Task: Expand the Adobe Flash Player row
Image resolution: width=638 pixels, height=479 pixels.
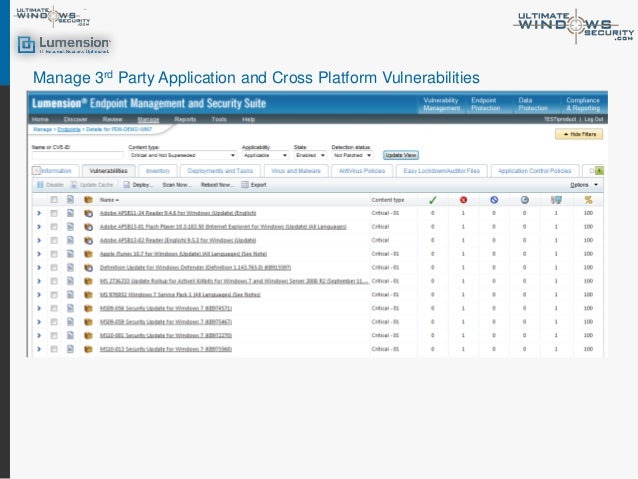Action: tap(39, 227)
